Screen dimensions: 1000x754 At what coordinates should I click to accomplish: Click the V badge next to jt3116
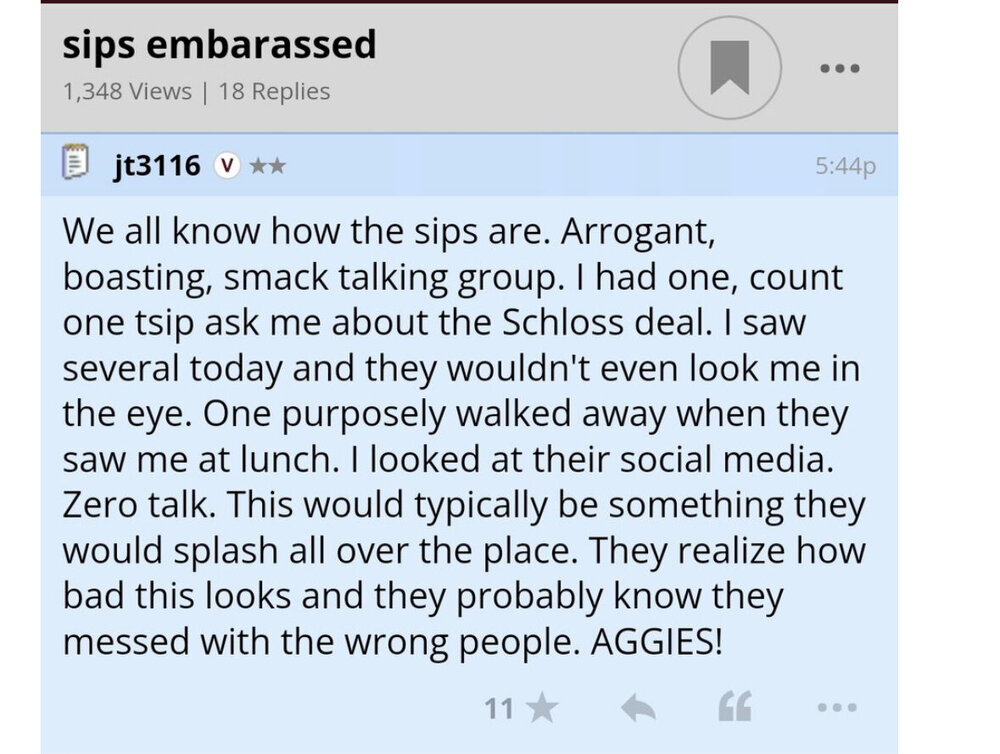[x=227, y=165]
